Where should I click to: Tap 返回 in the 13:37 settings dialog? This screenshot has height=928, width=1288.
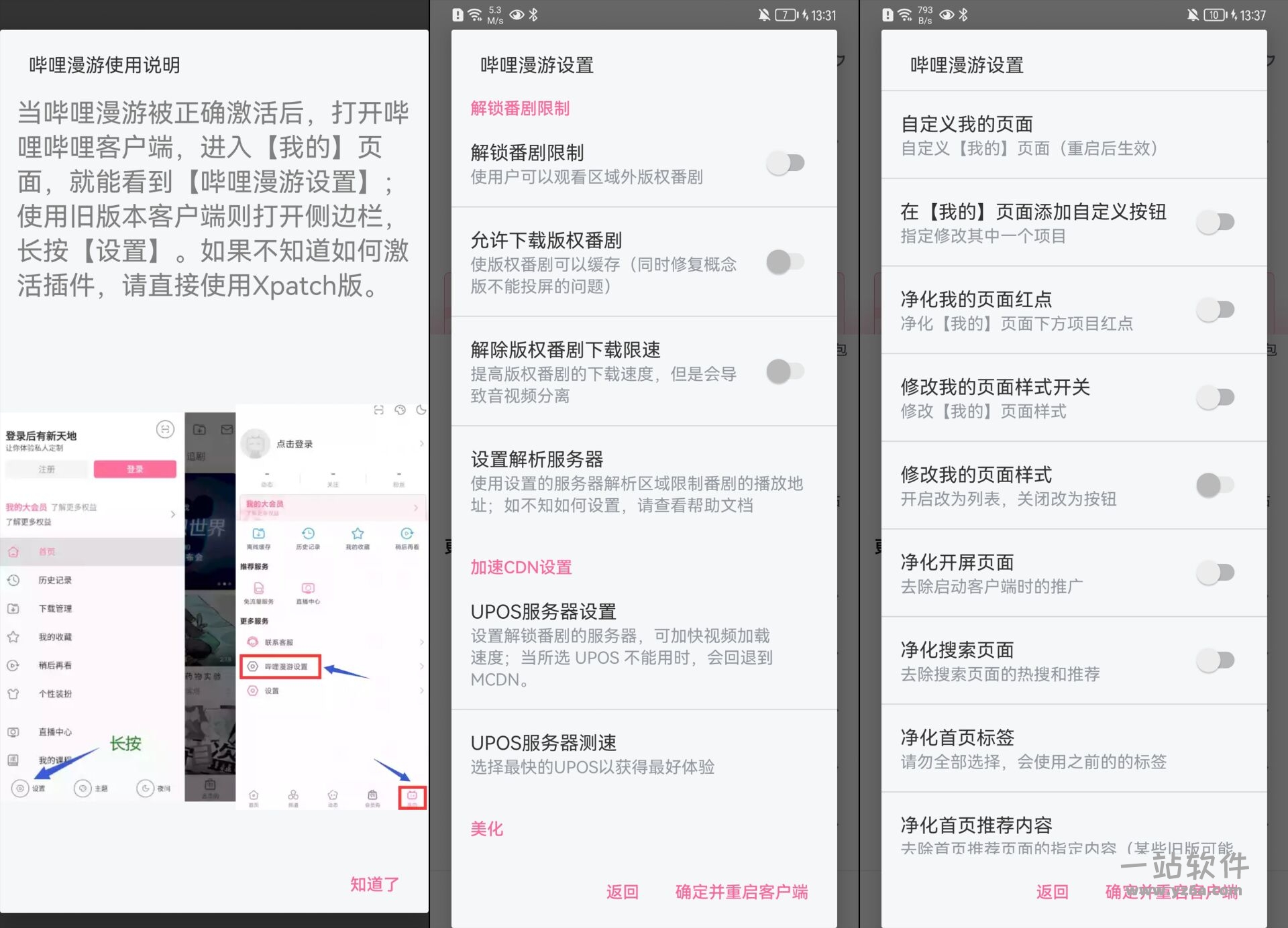[1052, 892]
